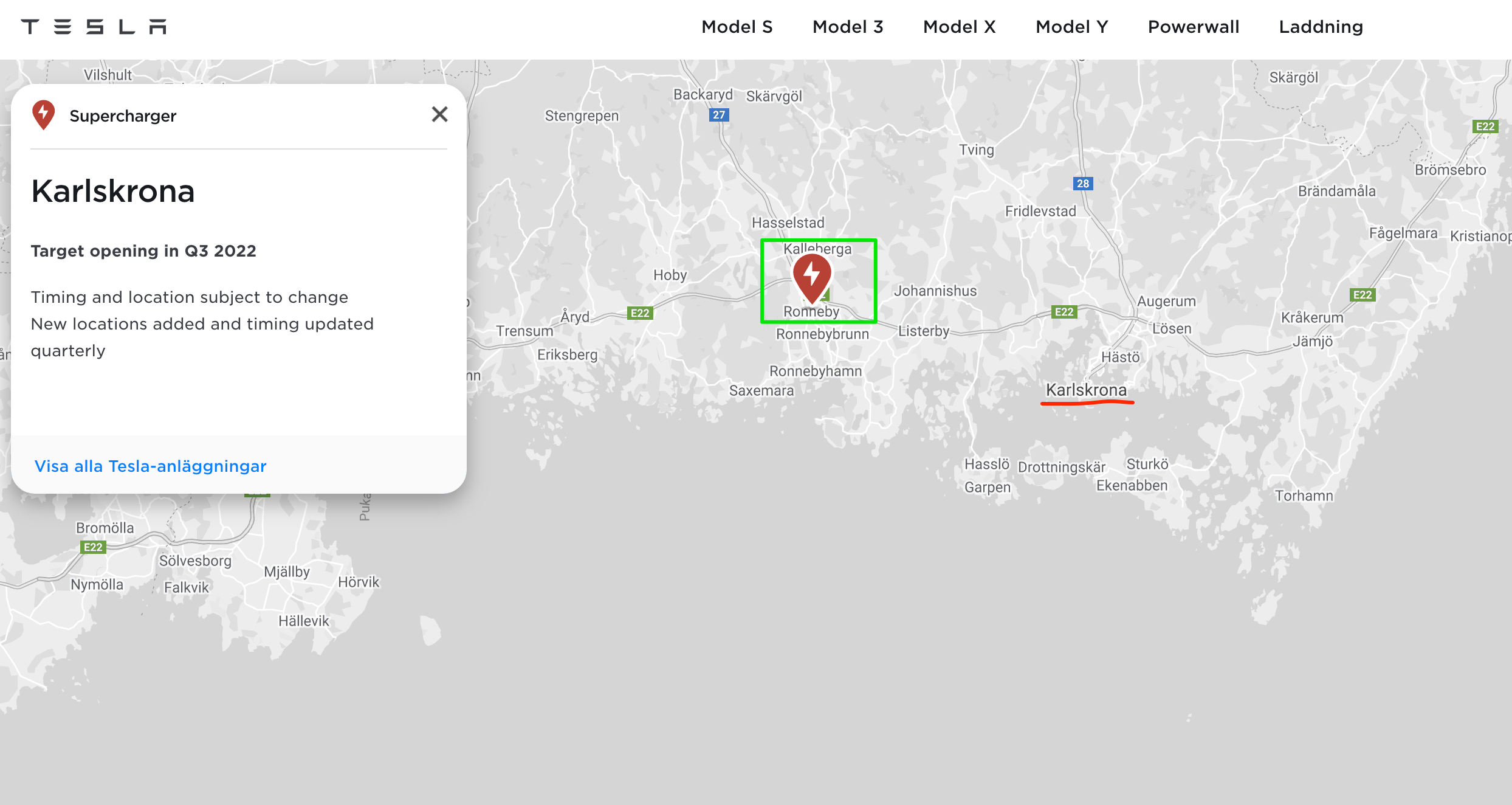Click the Saxemara map label
This screenshot has width=1512, height=805.
pyautogui.click(x=761, y=390)
